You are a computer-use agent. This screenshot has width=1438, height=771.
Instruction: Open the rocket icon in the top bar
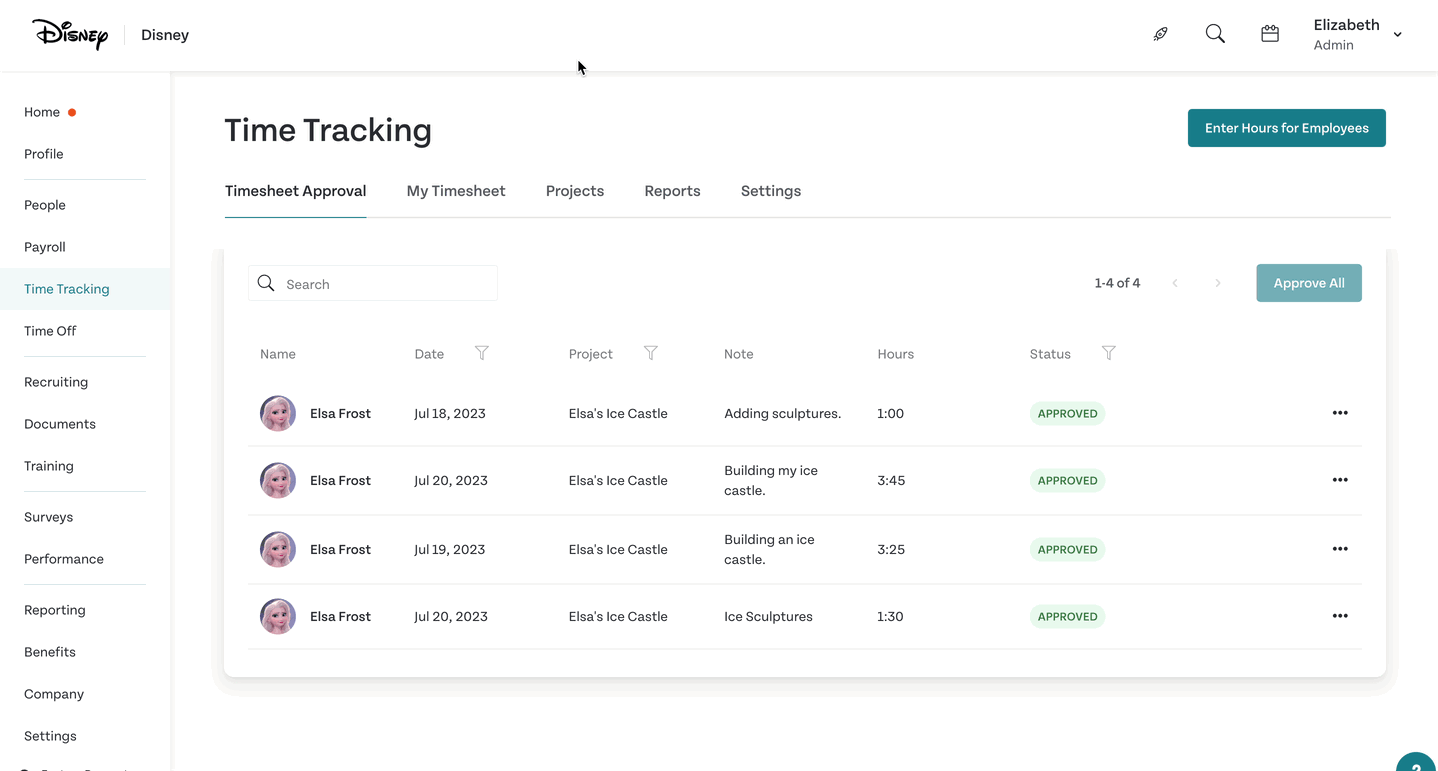pyautogui.click(x=1160, y=34)
